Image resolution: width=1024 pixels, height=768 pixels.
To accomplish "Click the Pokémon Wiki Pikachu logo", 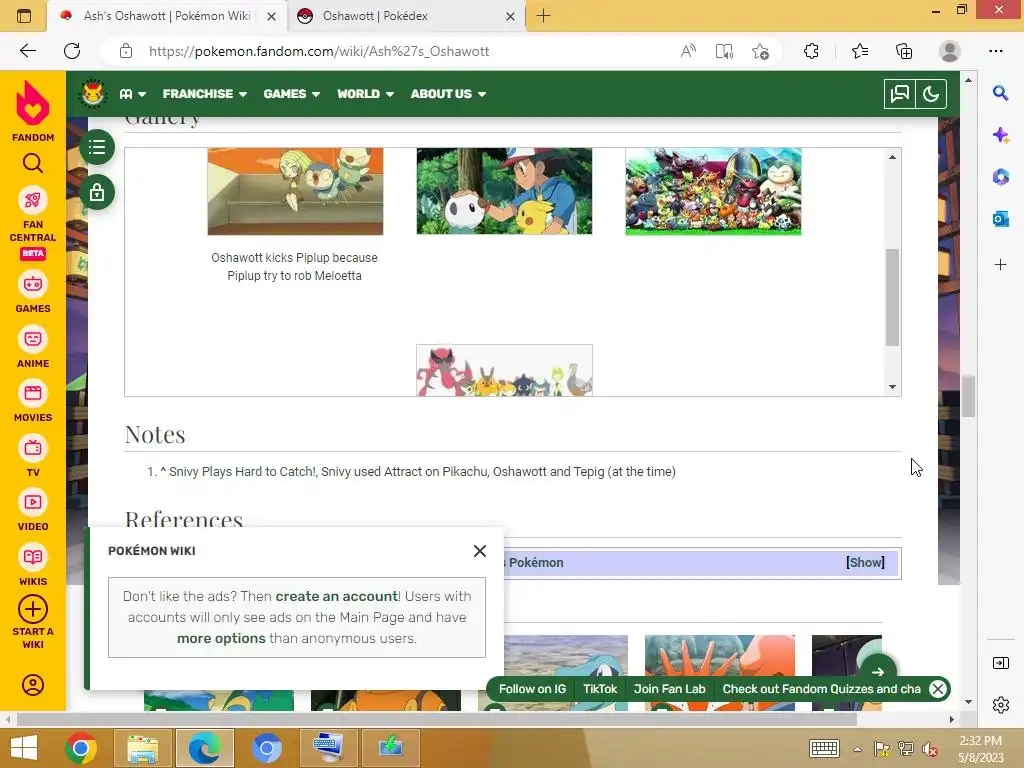I will pyautogui.click(x=93, y=93).
